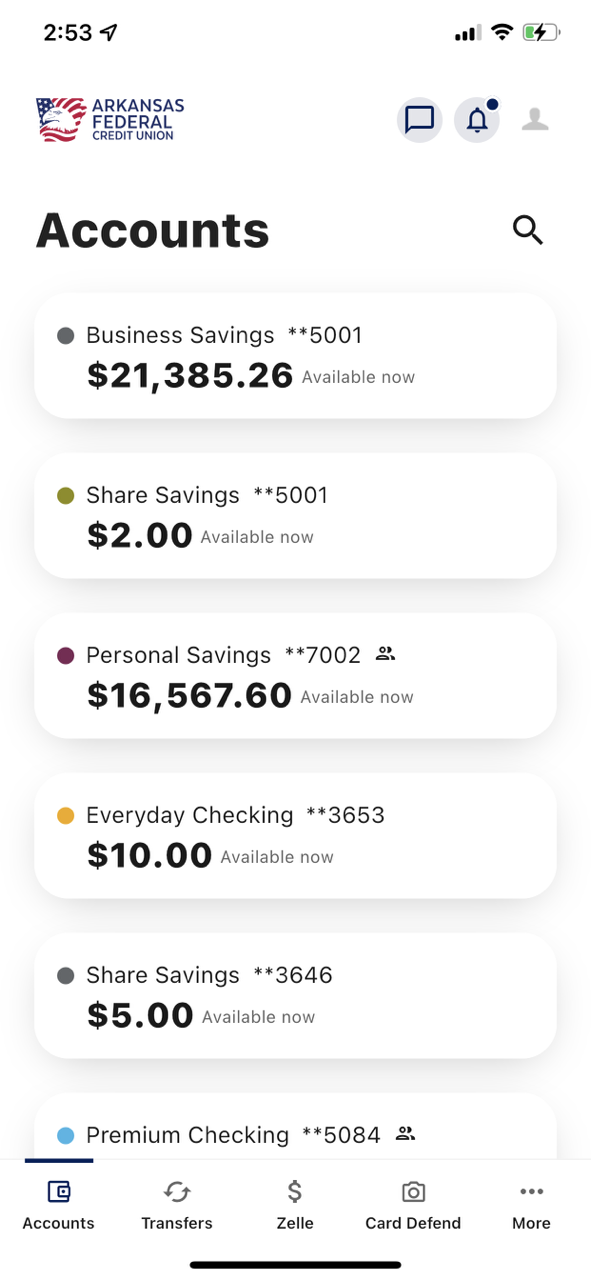Open the profile avatar icon
The image size is (591, 1280).
(536, 119)
